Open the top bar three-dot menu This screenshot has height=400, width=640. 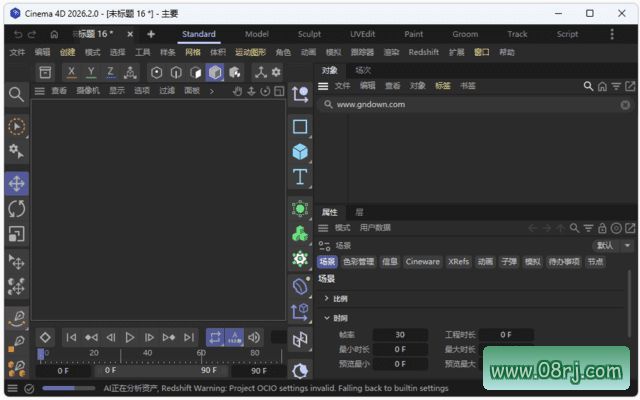coord(612,34)
